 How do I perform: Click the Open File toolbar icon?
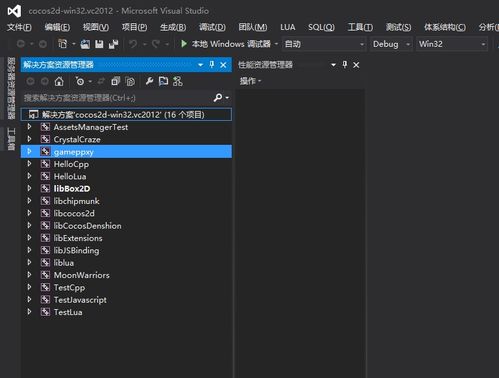click(85, 44)
